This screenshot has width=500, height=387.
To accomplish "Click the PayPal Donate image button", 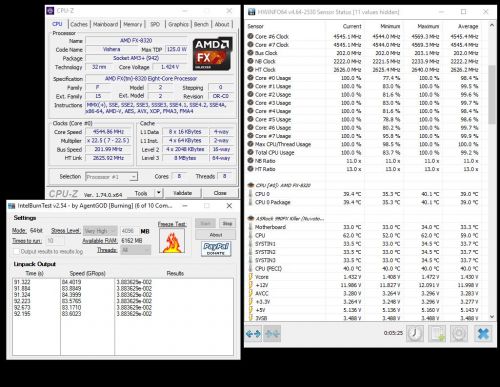I will click(x=216, y=249).
